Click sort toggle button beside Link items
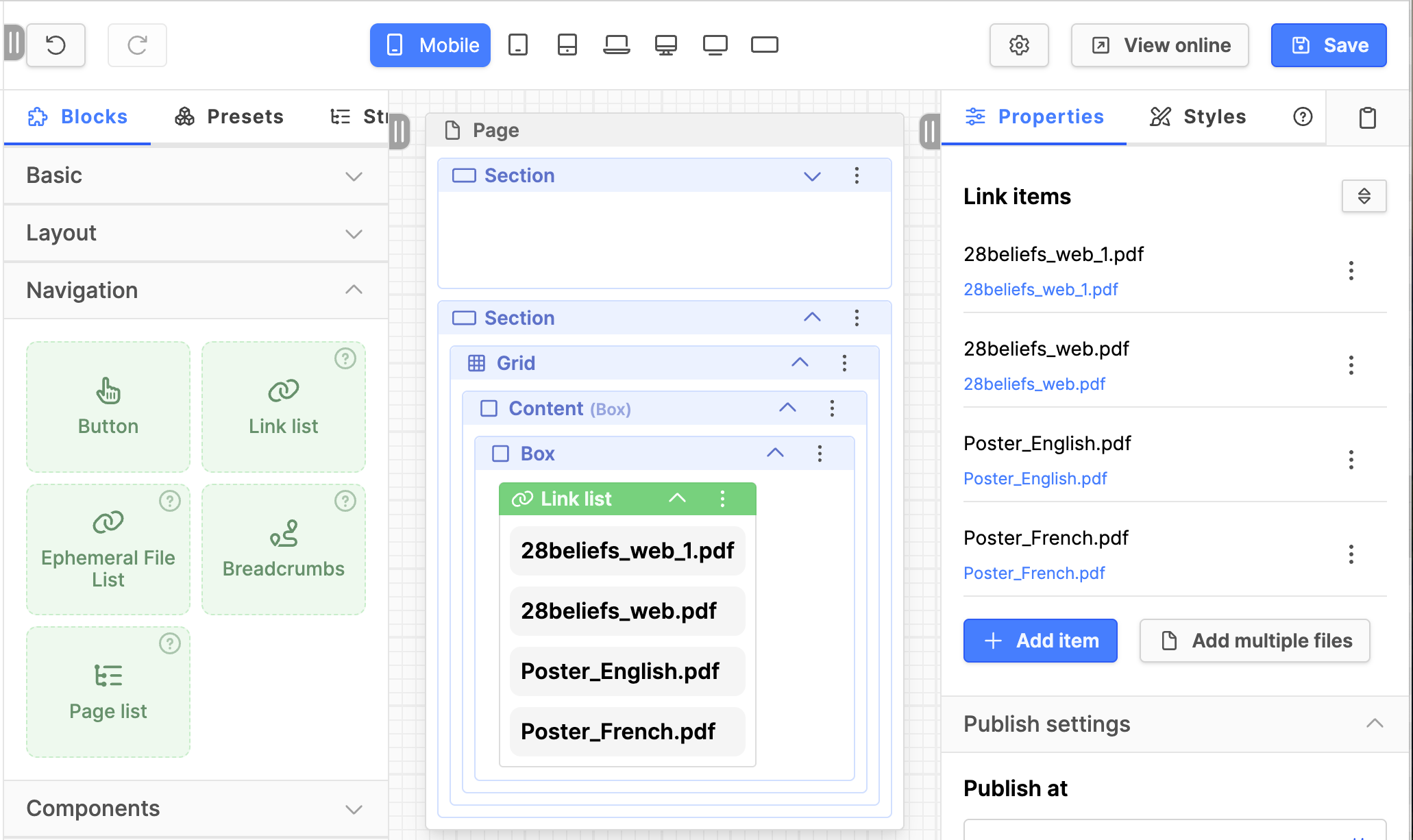This screenshot has width=1413, height=840. (1364, 197)
